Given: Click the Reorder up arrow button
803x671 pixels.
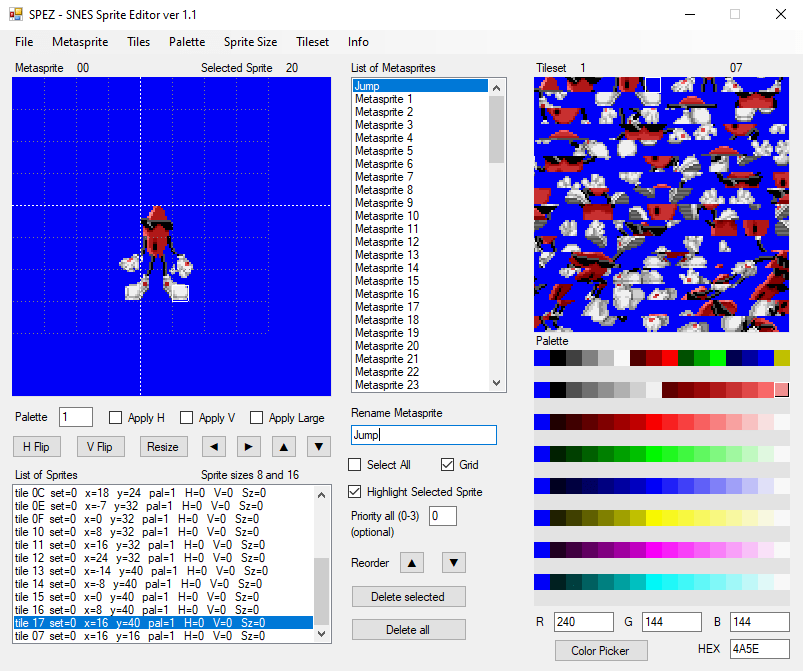Looking at the screenshot, I should [412, 563].
